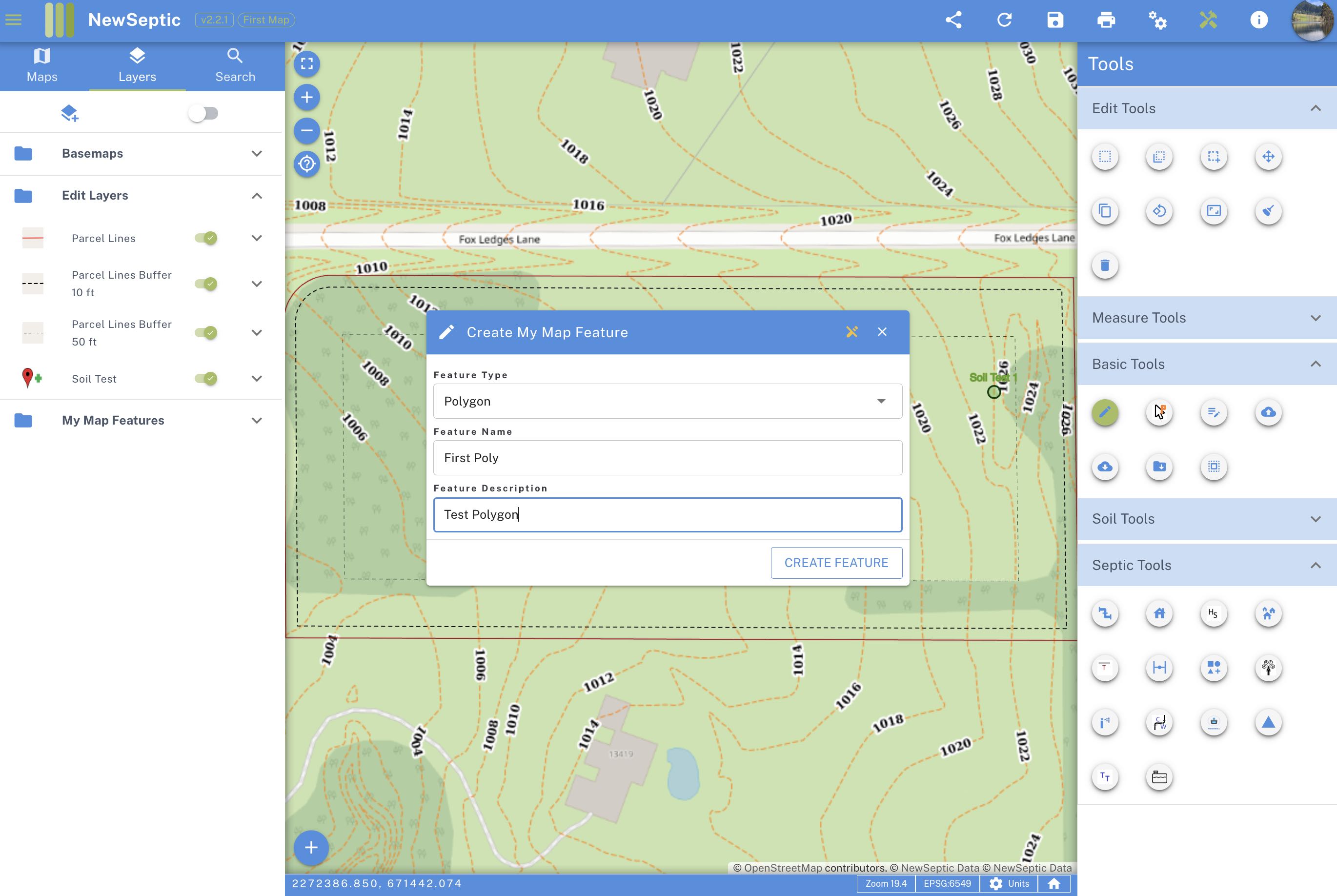Viewport: 1337px width, 896px height.
Task: Open the user profile avatar
Action: (1313, 20)
